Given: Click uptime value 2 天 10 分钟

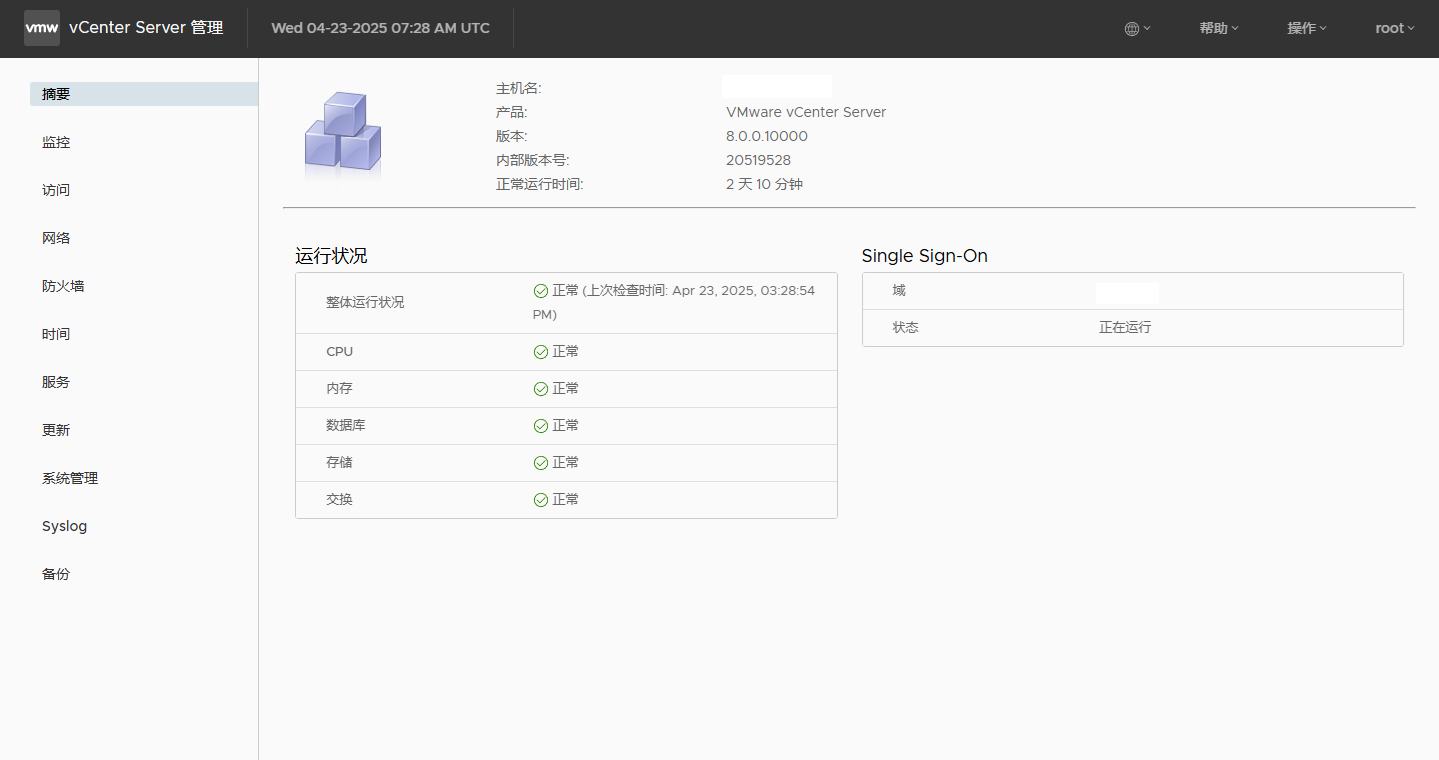Looking at the screenshot, I should [x=764, y=184].
